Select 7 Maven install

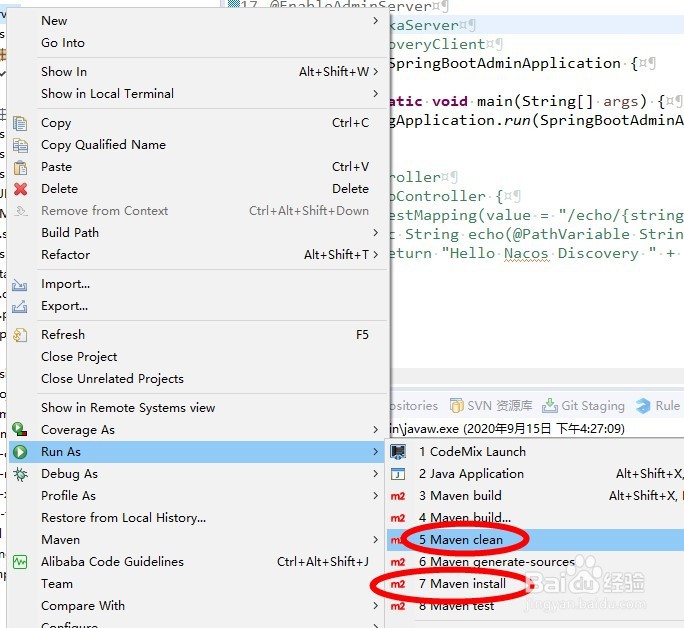462,584
